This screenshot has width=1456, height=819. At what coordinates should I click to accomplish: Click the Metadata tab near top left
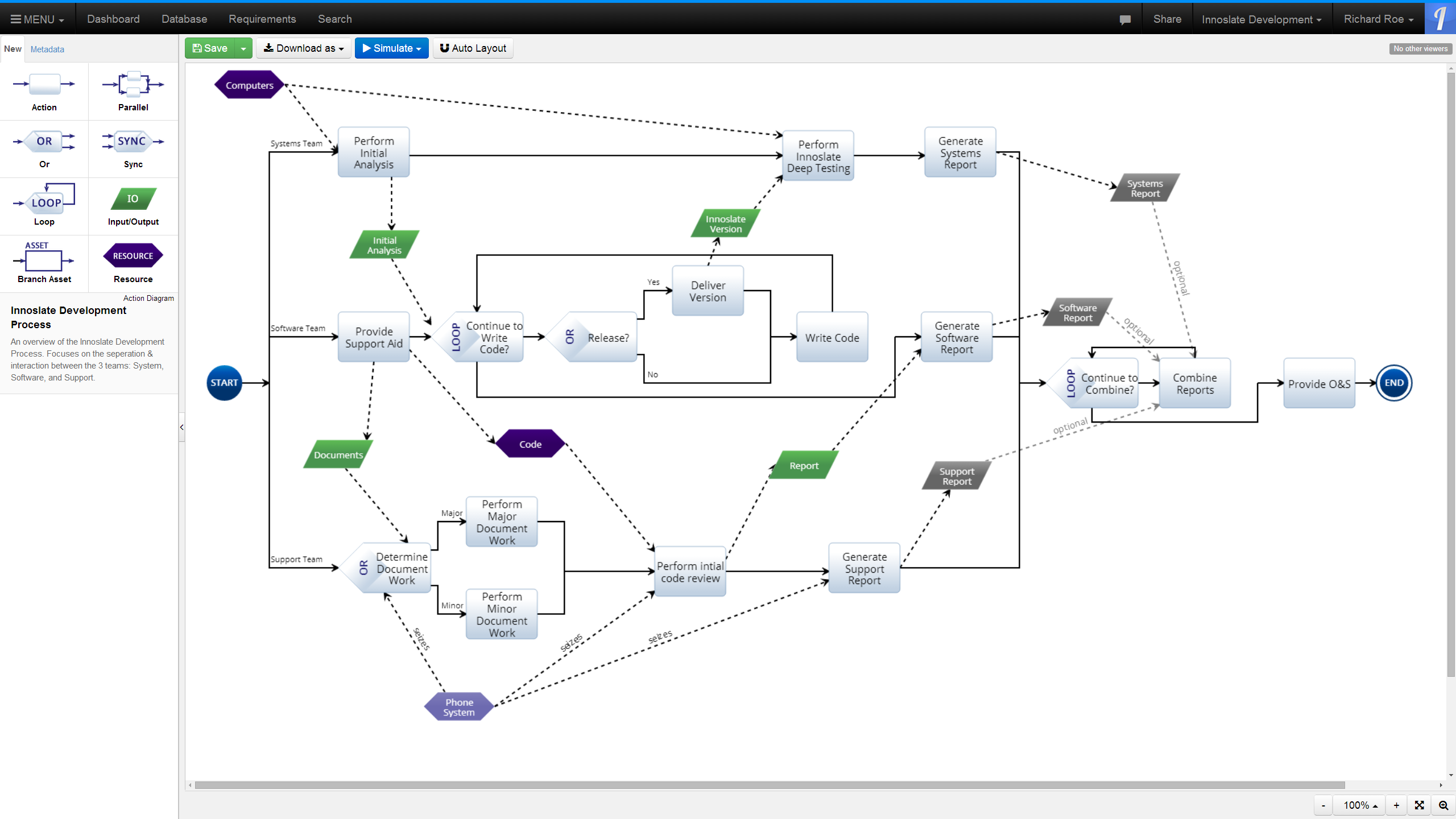[47, 48]
